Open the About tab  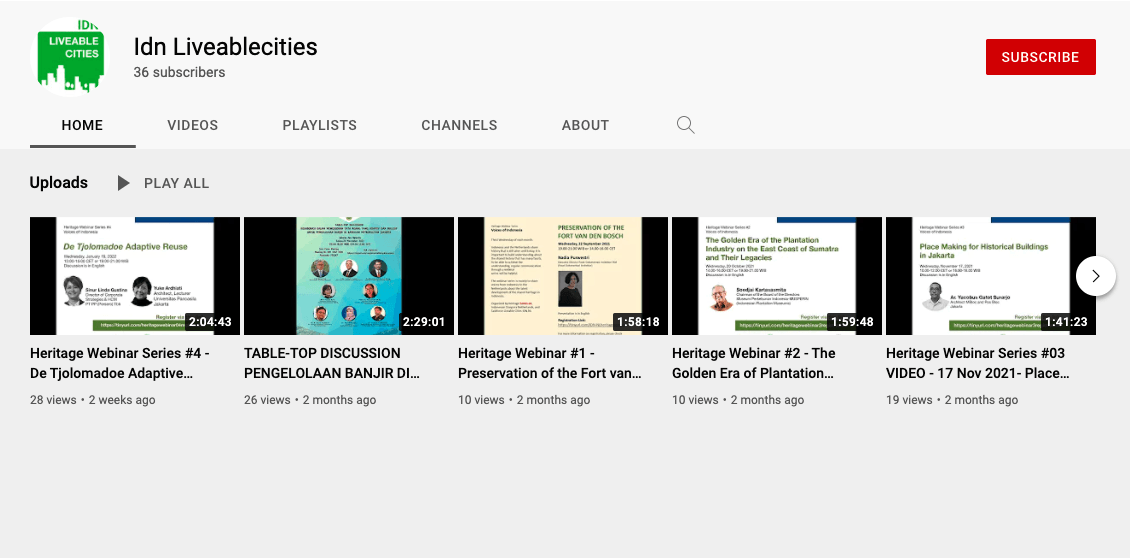(585, 125)
